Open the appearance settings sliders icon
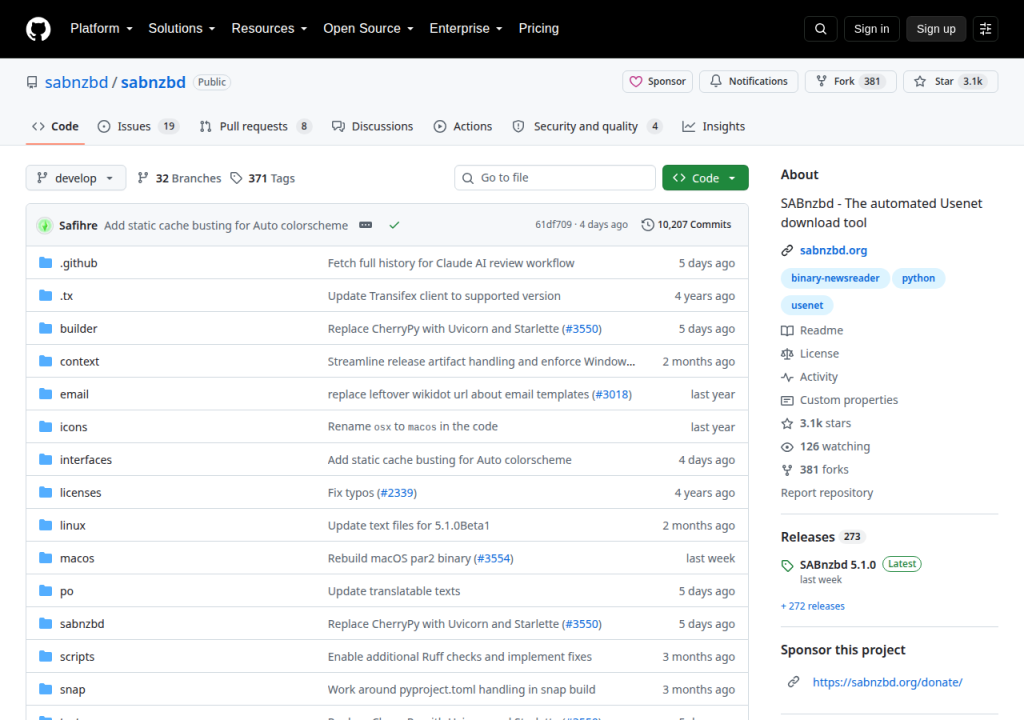The width and height of the screenshot is (1024, 720). [985, 29]
